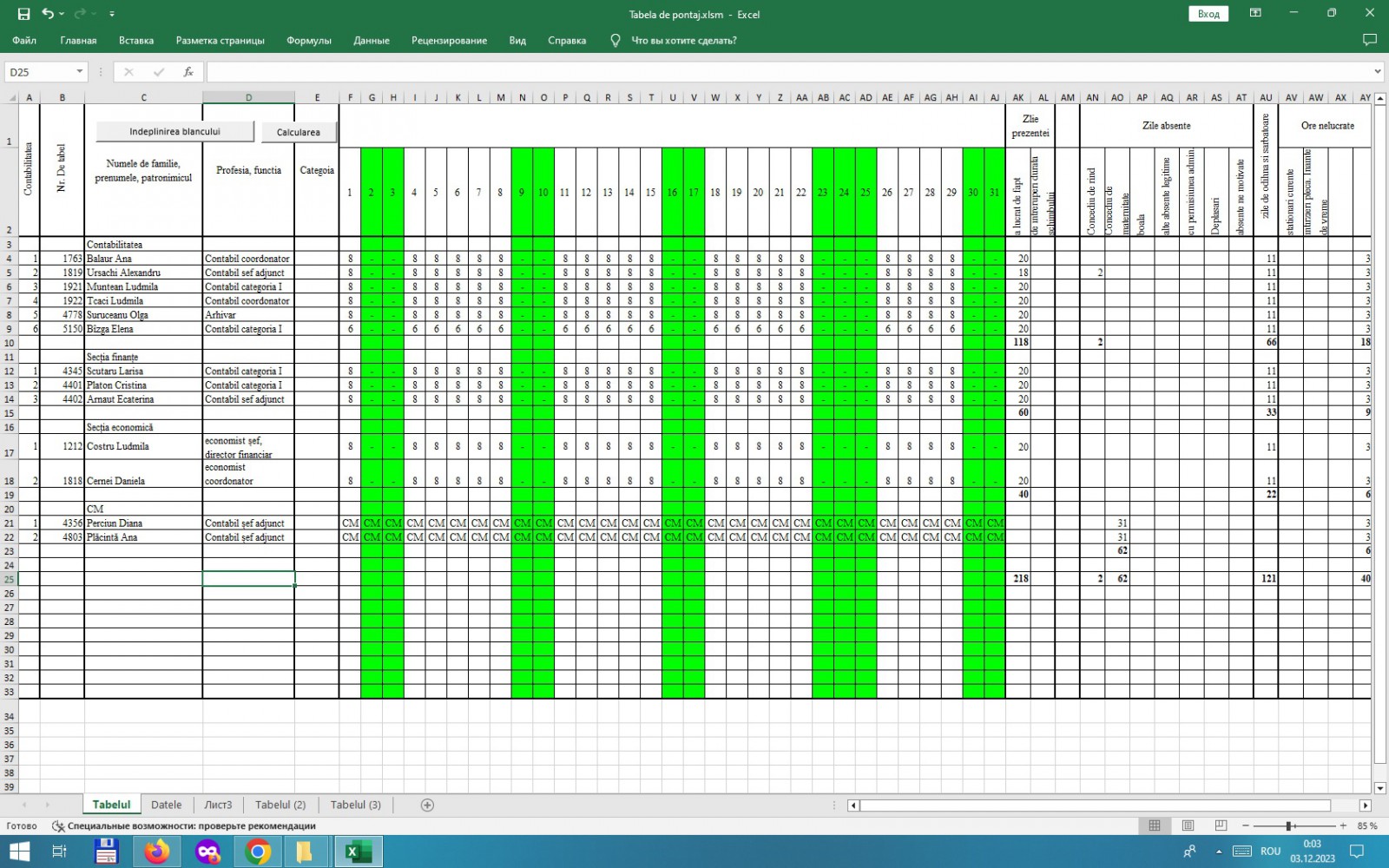Click the lightbulb Tell Me icon
This screenshot has height=868, width=1389.
[x=616, y=40]
